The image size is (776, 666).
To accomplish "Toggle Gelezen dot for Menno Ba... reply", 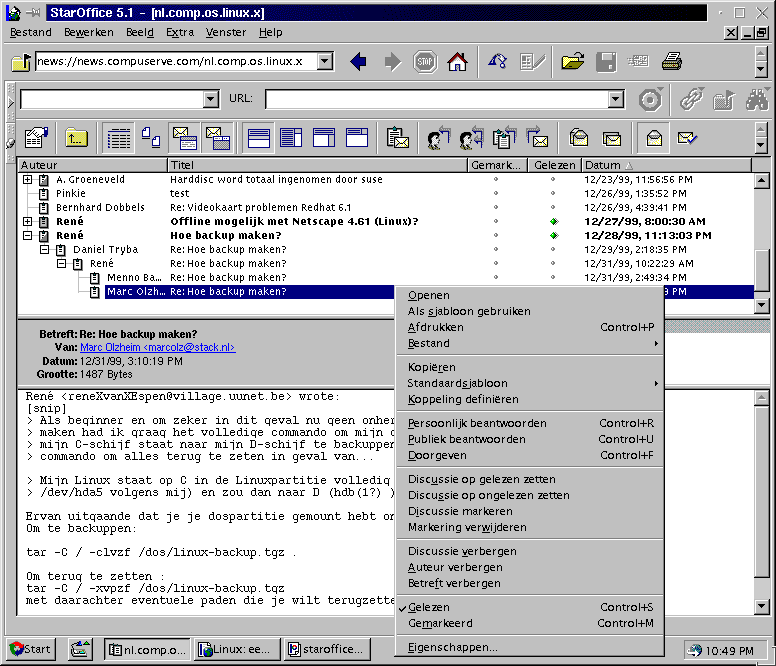I will click(x=553, y=278).
